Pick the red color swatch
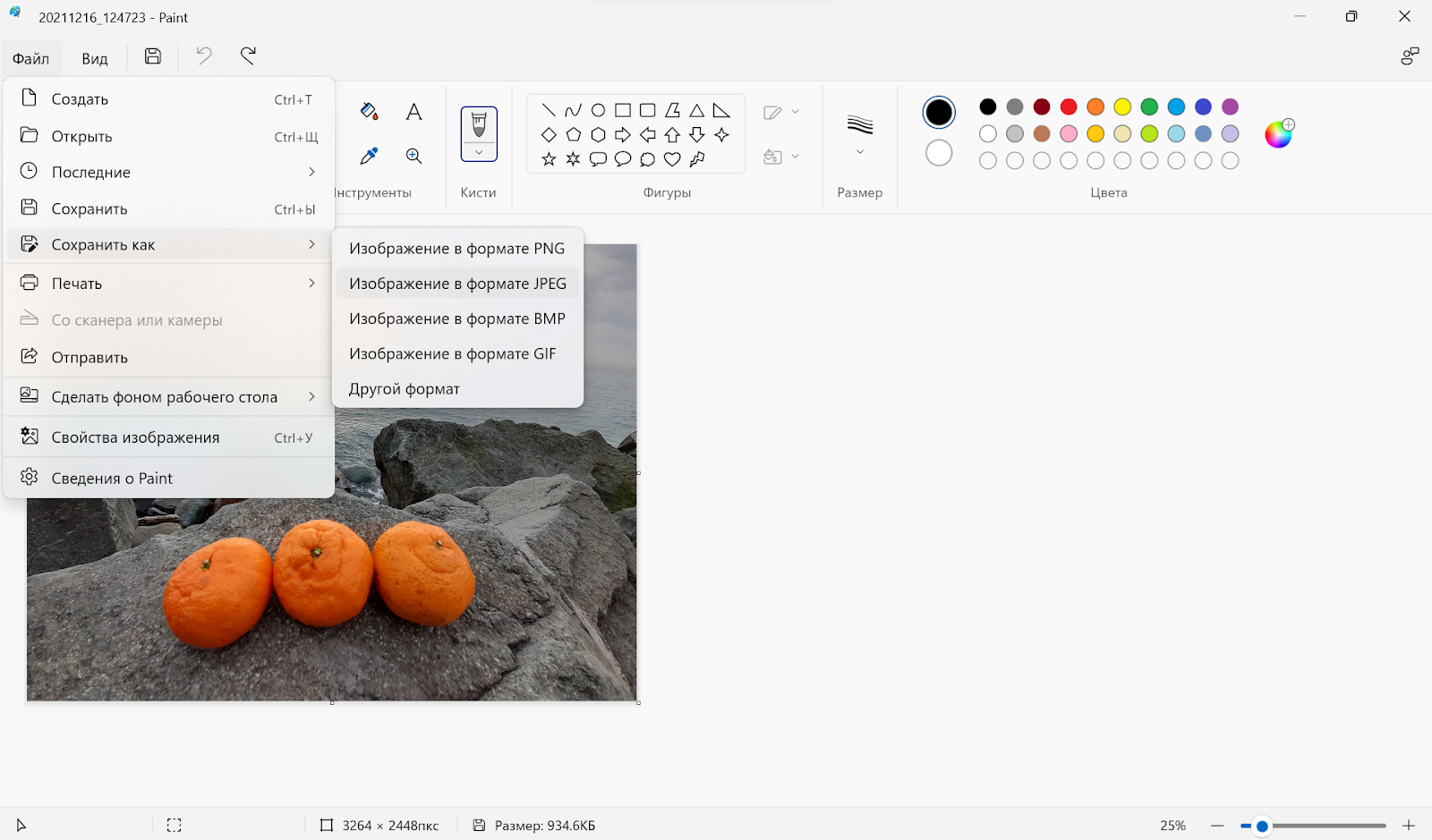Viewport: 1432px width, 840px height. tap(1069, 107)
